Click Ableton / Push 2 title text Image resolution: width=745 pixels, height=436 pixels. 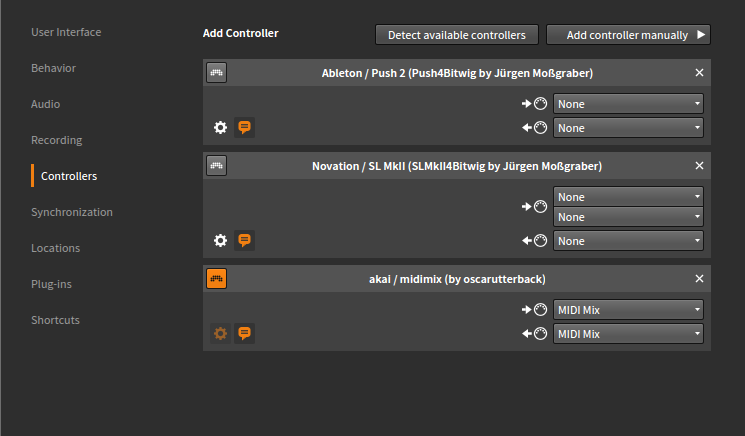pos(457,73)
